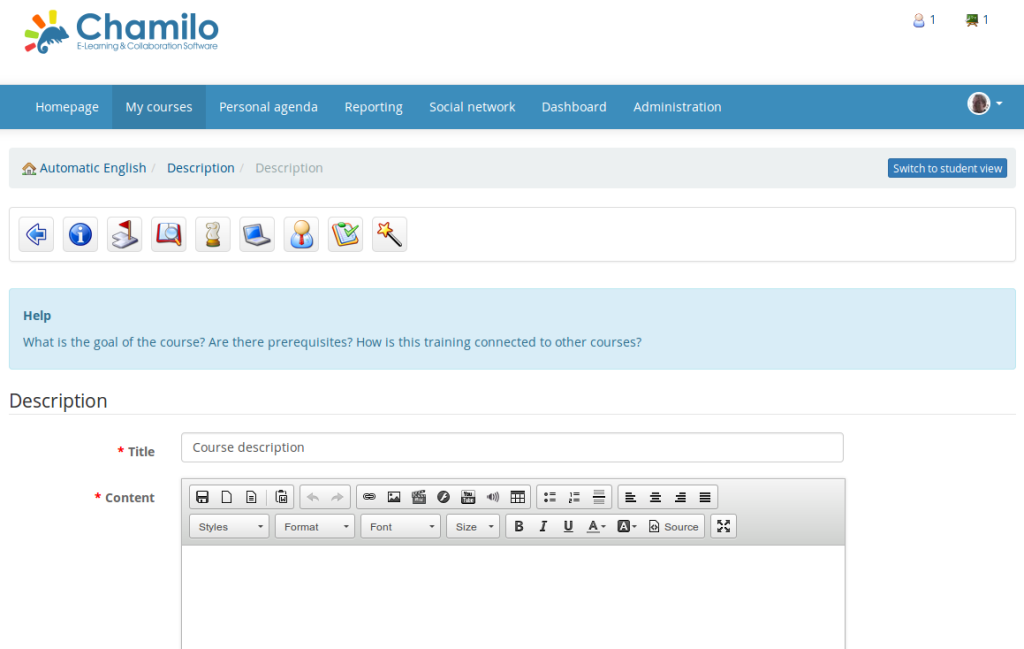Insert audio speaker icon

pos(493,497)
